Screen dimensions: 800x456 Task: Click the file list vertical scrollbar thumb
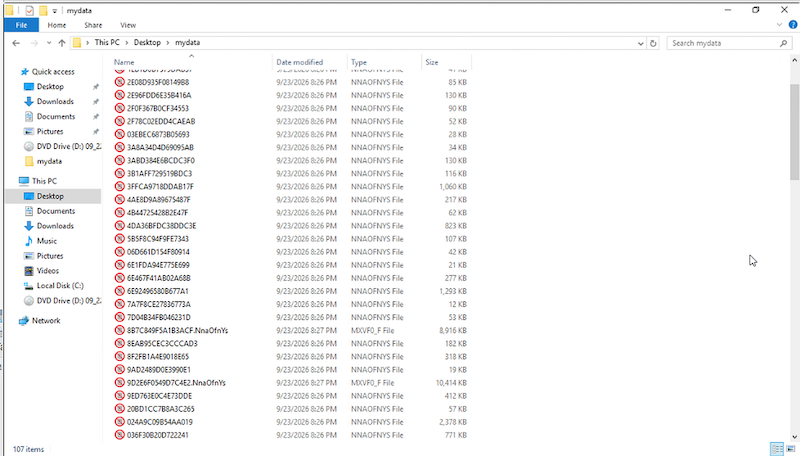tap(794, 132)
